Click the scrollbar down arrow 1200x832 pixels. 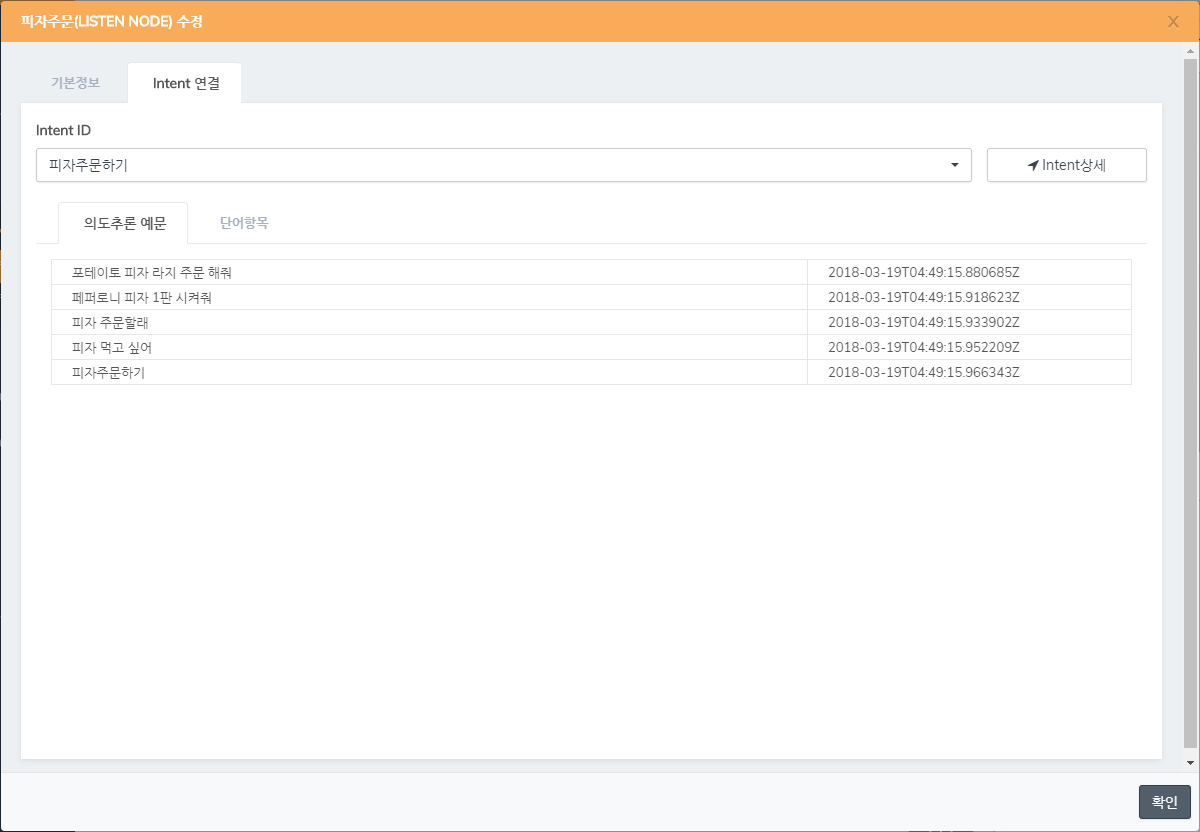[x=1190, y=763]
